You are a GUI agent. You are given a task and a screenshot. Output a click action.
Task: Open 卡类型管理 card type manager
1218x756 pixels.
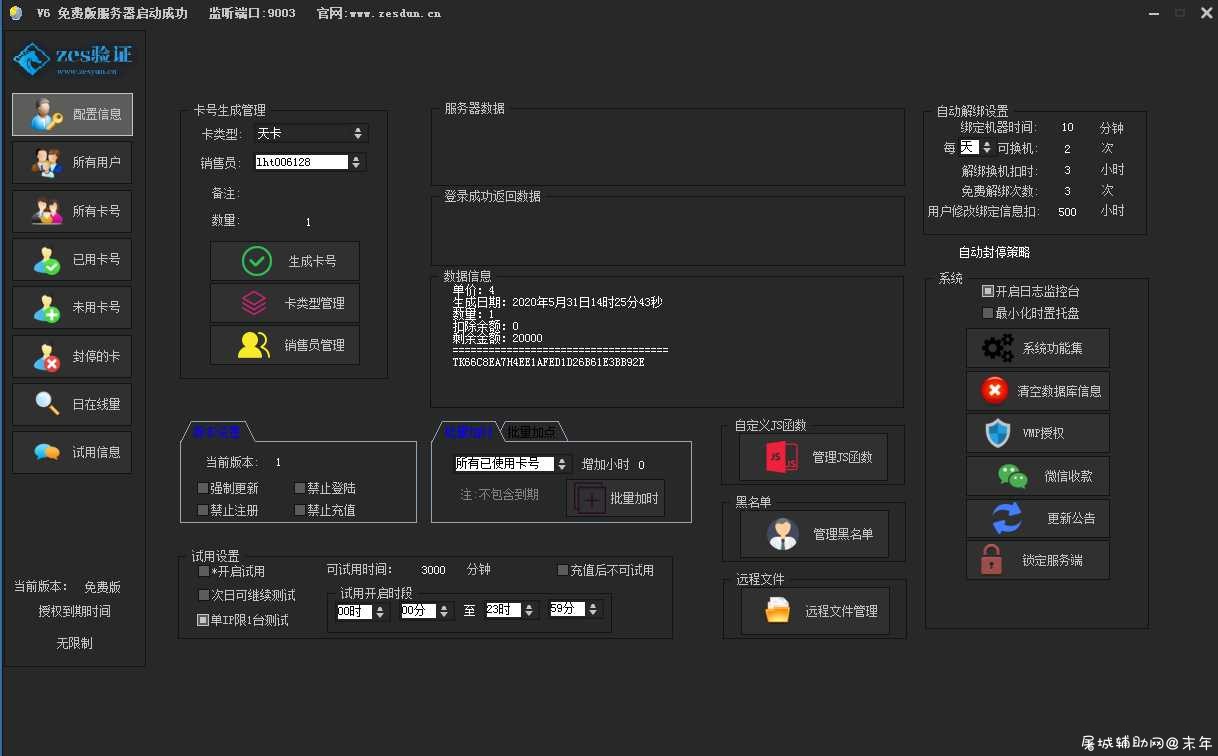[285, 303]
